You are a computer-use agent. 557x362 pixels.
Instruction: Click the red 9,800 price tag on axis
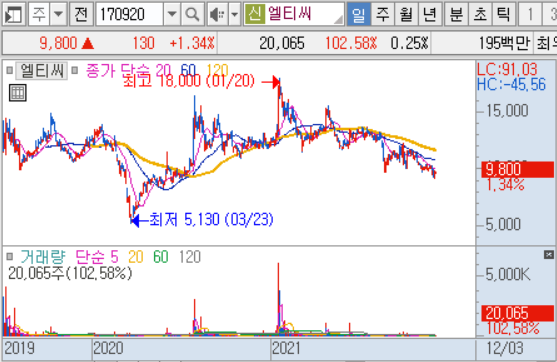point(517,169)
